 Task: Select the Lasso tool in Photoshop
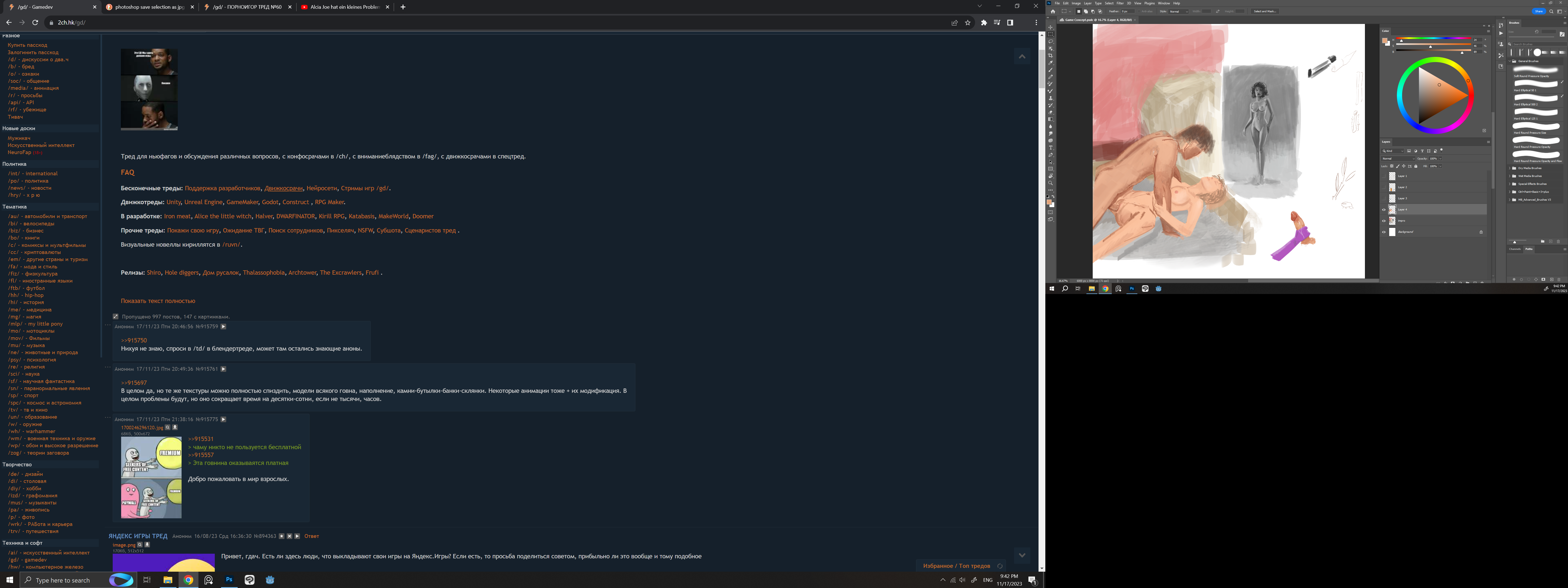point(1051,41)
